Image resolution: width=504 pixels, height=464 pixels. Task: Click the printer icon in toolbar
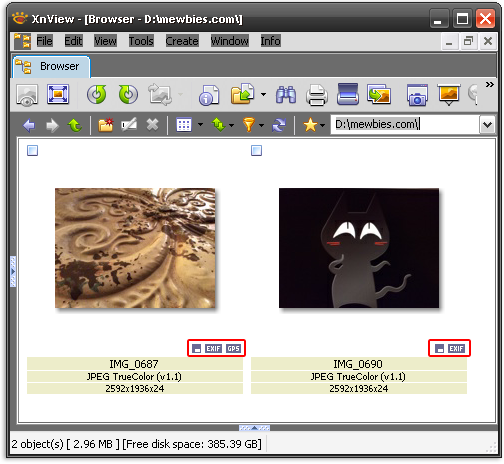[x=316, y=95]
